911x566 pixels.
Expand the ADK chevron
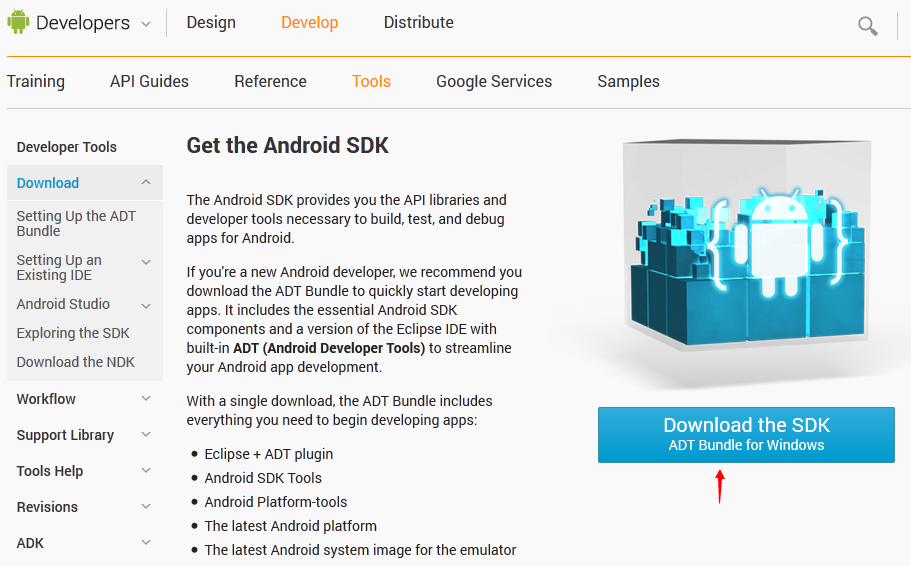pos(146,543)
